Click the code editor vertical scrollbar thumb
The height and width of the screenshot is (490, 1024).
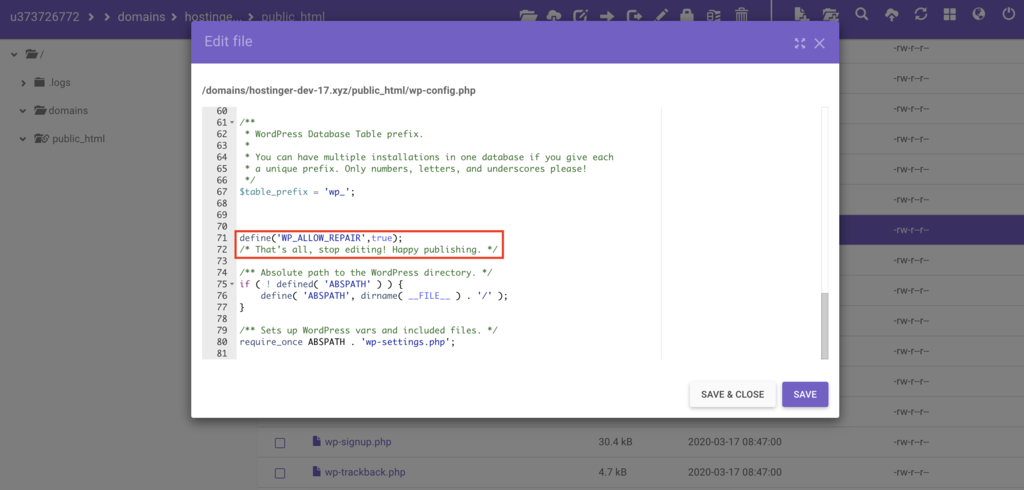(x=824, y=325)
